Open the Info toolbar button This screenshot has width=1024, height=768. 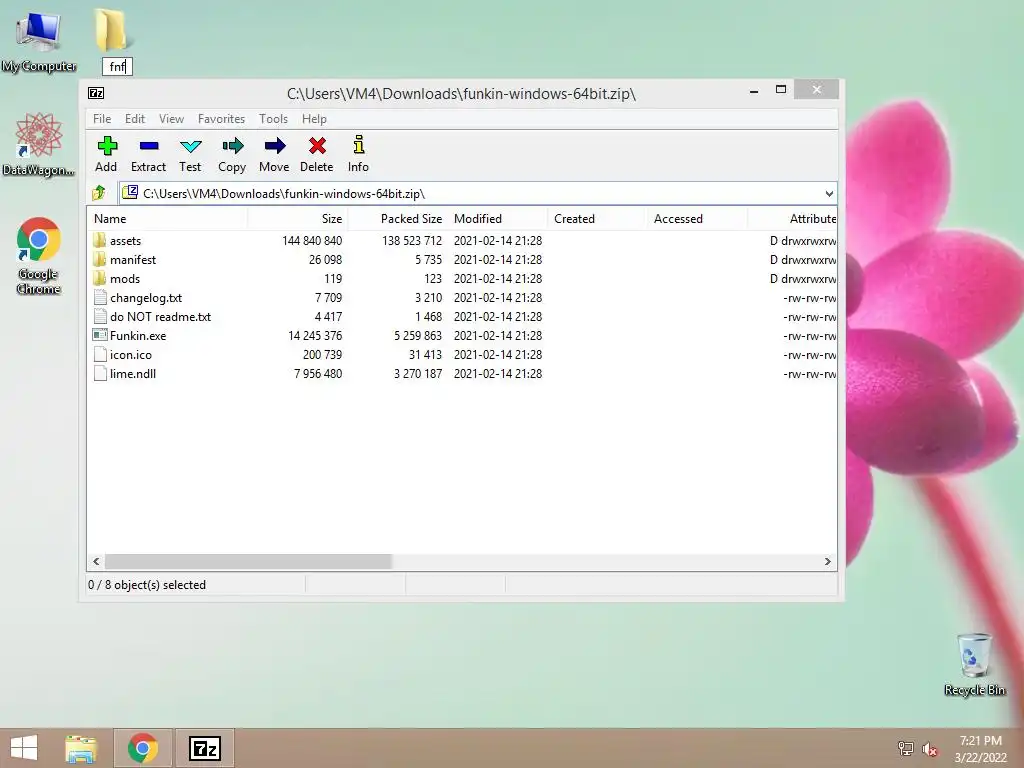click(x=359, y=154)
